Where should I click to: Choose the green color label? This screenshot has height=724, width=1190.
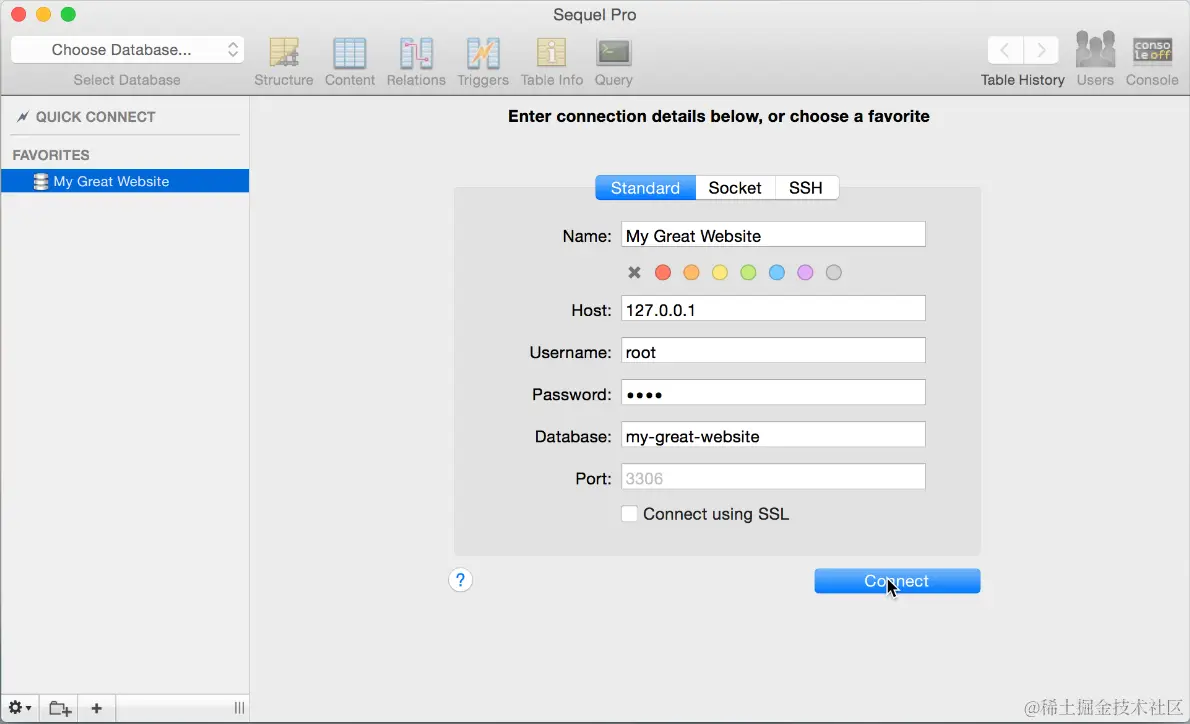click(x=748, y=272)
